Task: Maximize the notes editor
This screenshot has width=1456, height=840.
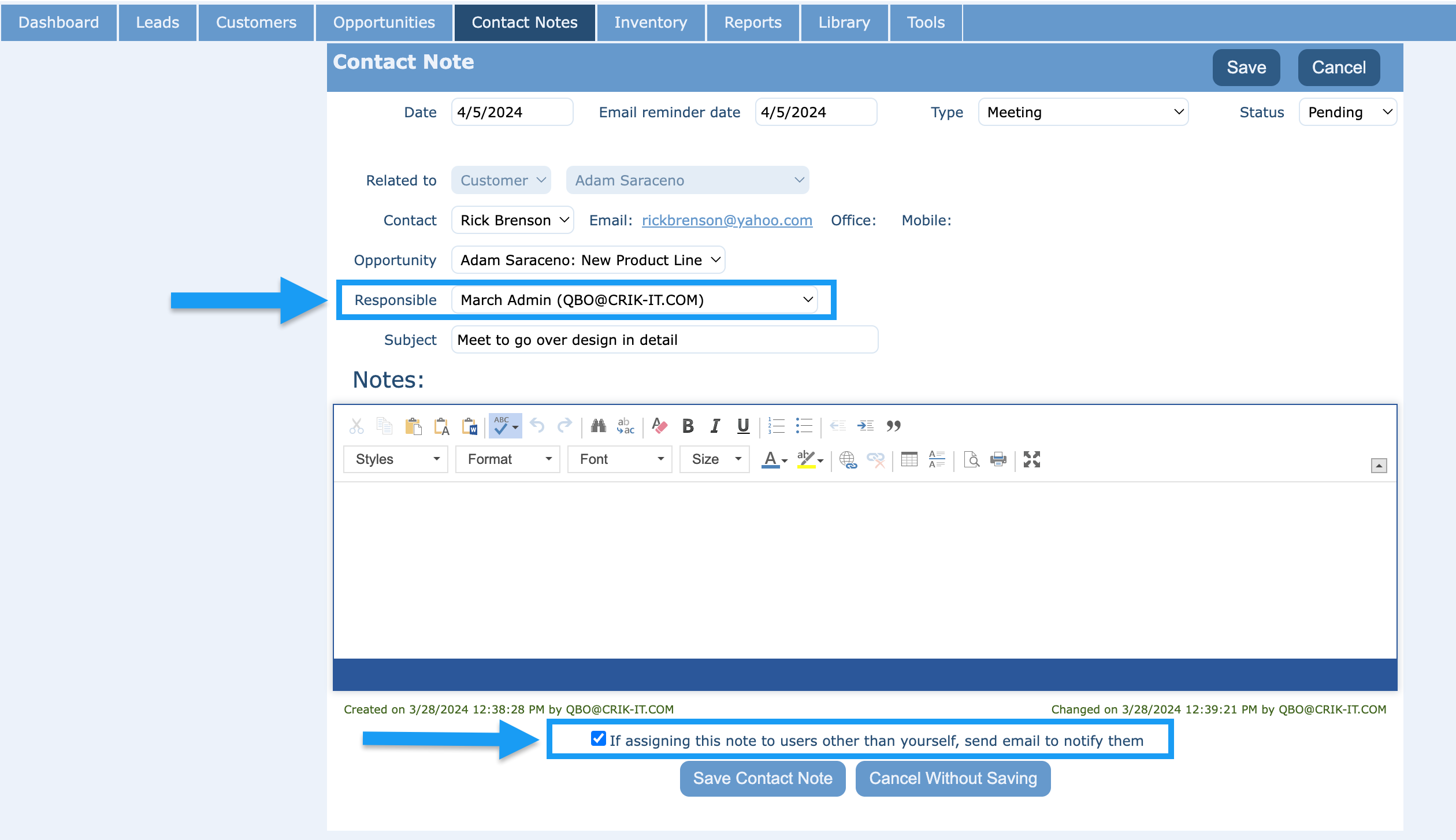Action: click(1031, 459)
